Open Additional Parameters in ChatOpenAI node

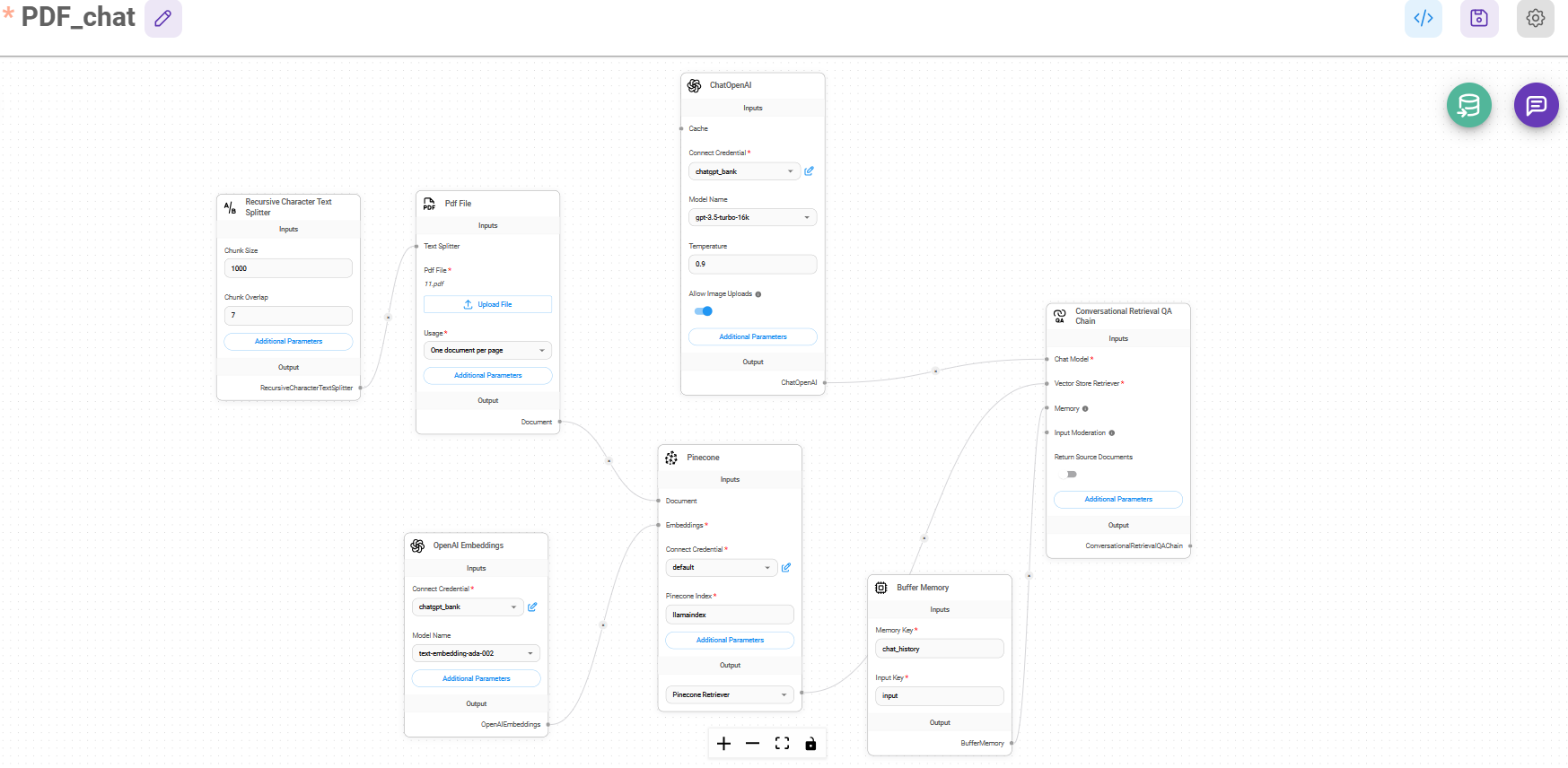pyautogui.click(x=752, y=336)
